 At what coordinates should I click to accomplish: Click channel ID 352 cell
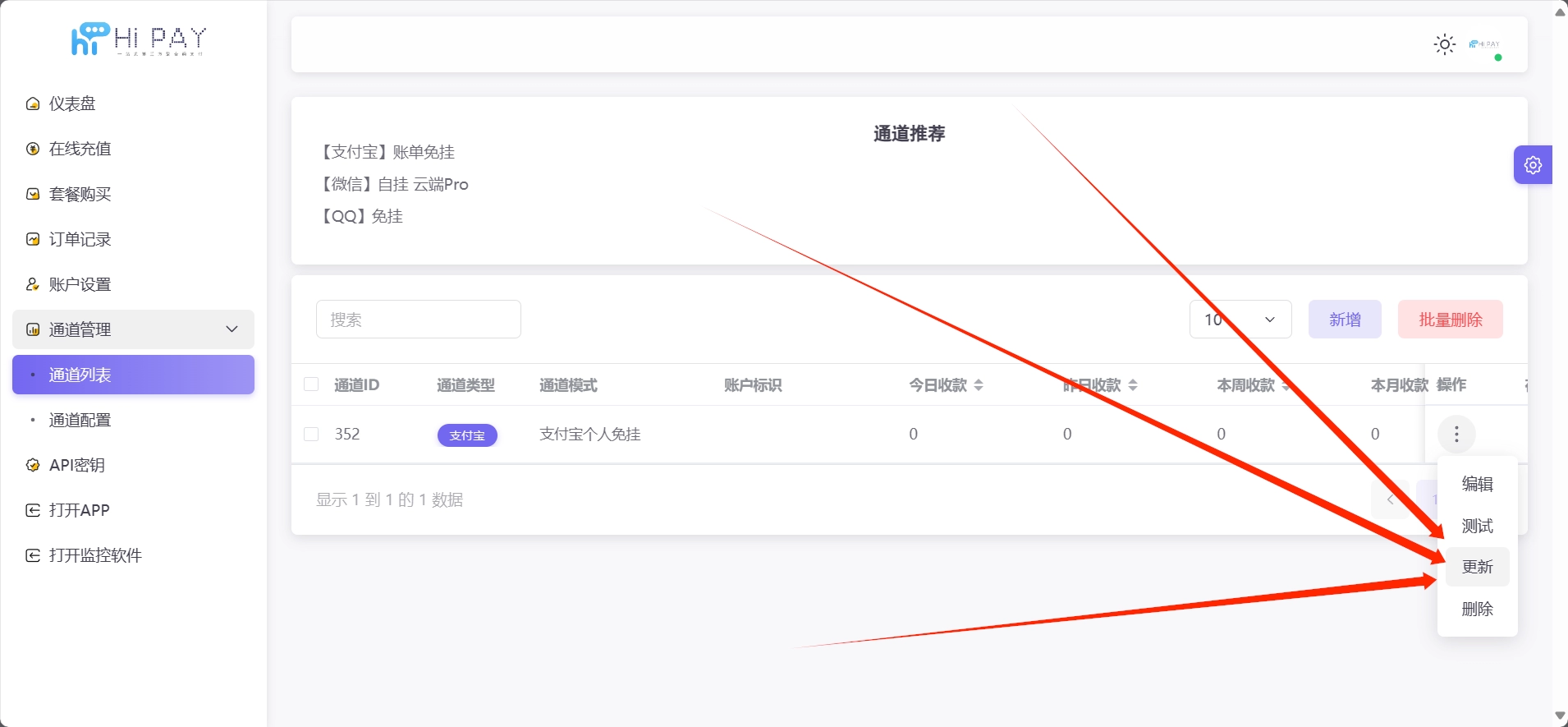pyautogui.click(x=347, y=434)
